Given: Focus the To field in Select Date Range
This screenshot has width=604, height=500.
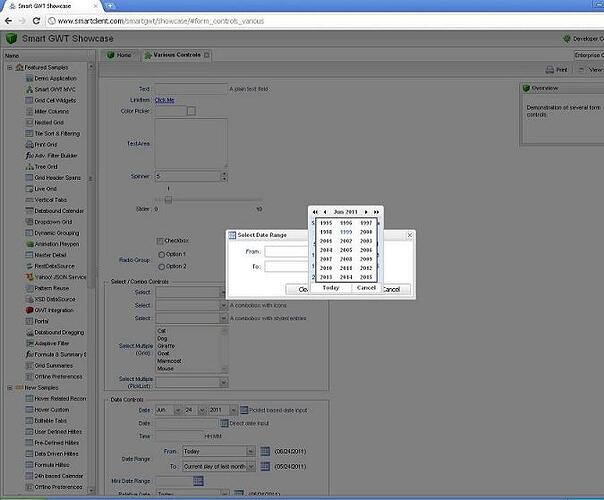Looking at the screenshot, I should 287,267.
